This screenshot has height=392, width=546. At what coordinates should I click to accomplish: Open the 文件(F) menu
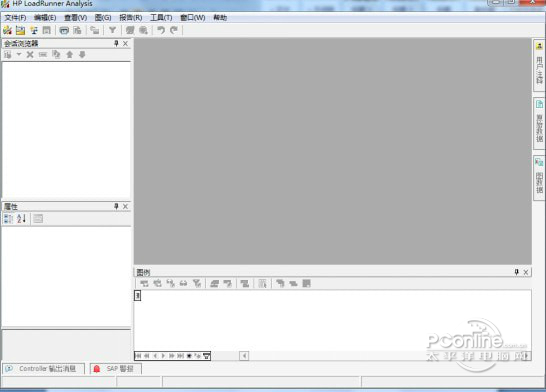[x=15, y=17]
